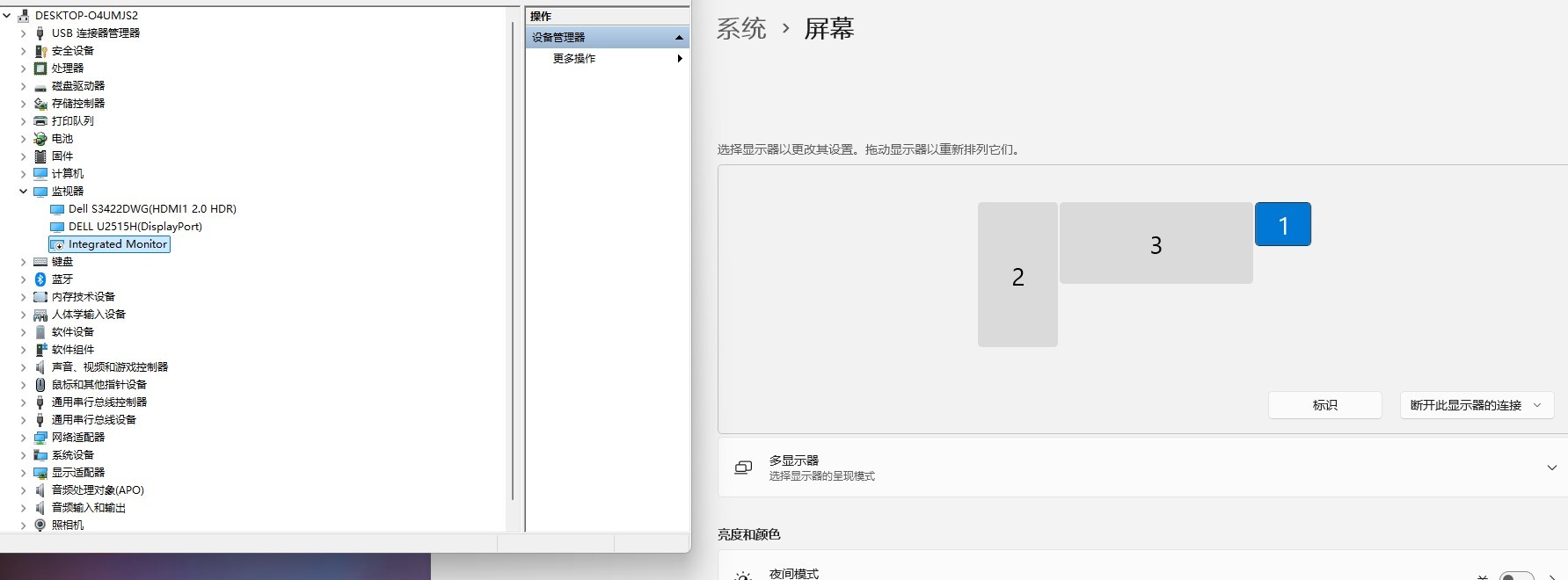The image size is (1568, 580).
Task: Expand the 处理器 tree node
Action: [23, 68]
